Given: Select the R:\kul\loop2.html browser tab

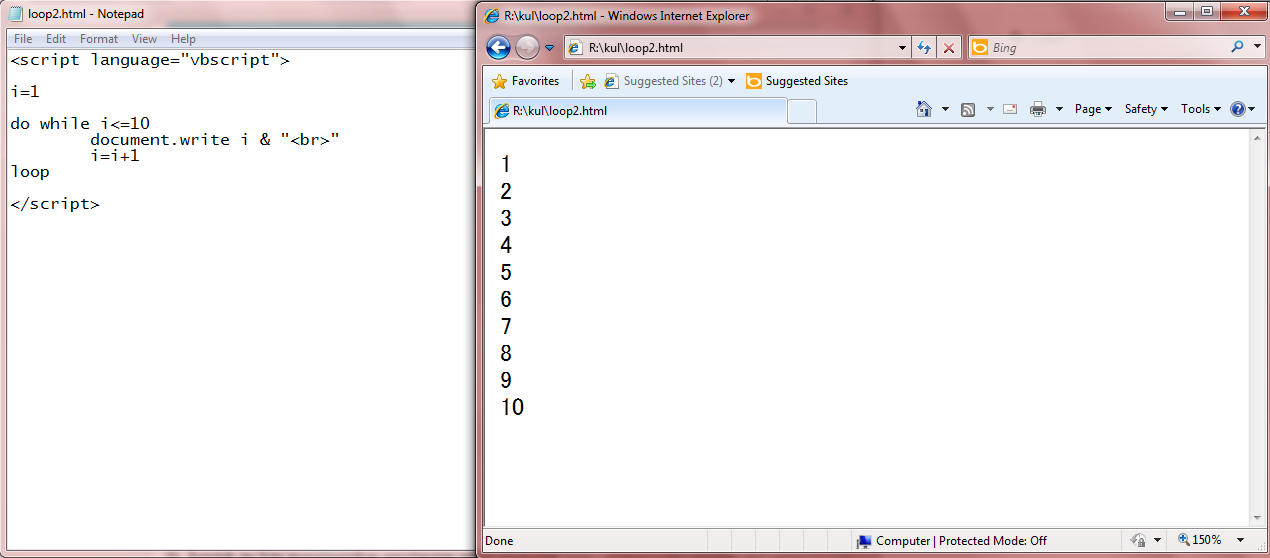Looking at the screenshot, I should tap(636, 111).
